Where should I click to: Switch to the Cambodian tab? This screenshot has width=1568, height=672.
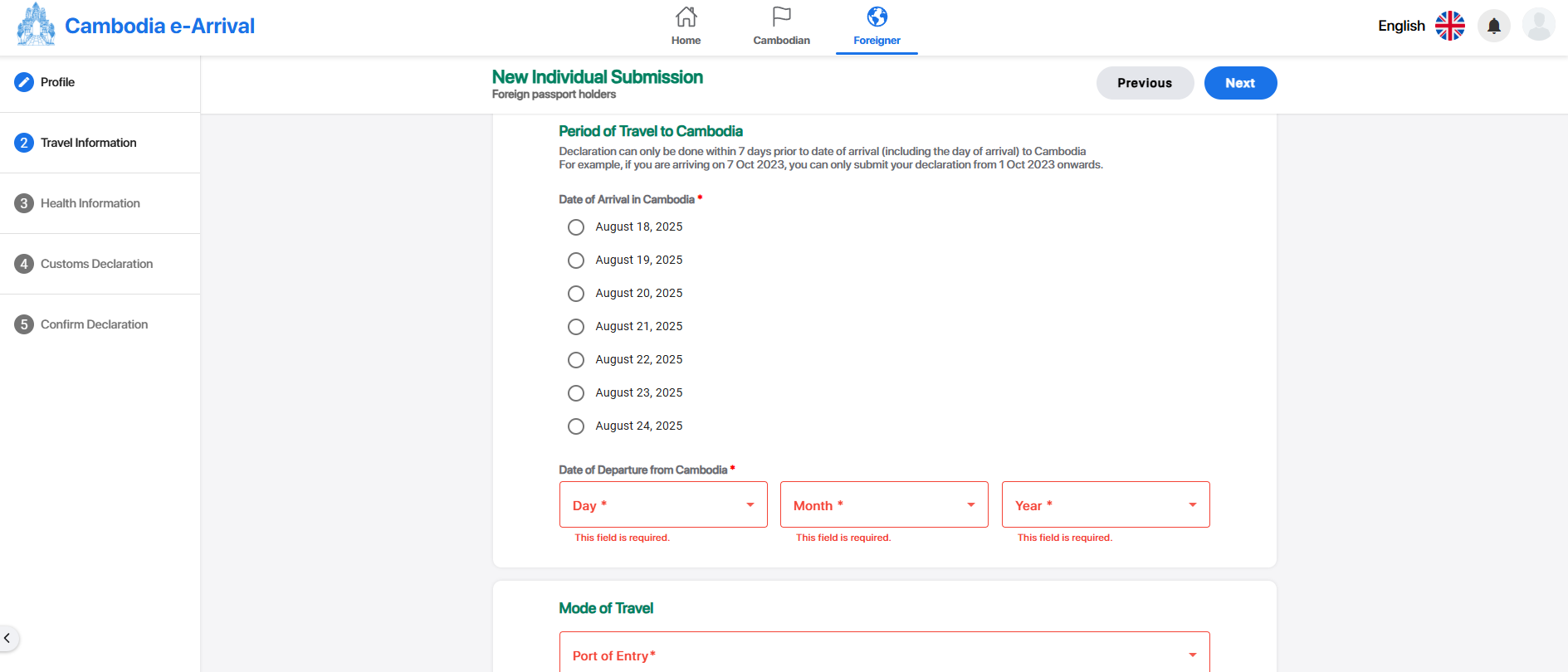tap(780, 25)
